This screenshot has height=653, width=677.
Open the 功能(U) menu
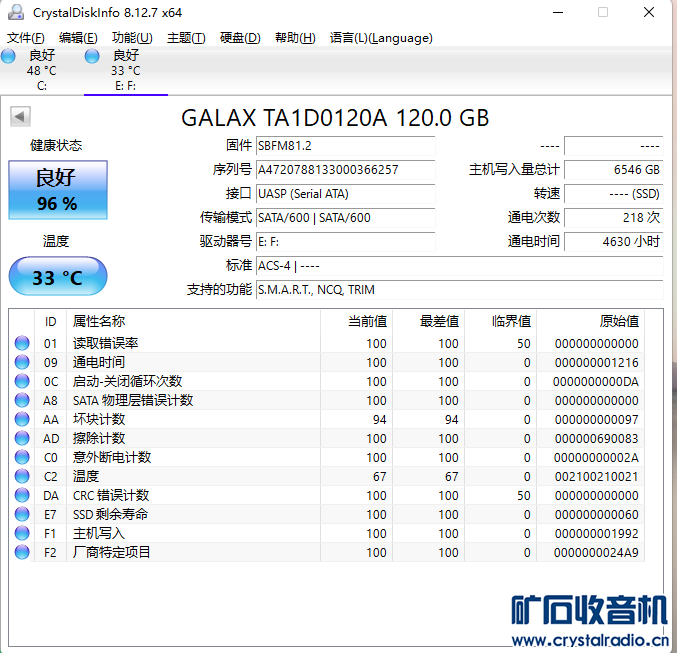132,38
